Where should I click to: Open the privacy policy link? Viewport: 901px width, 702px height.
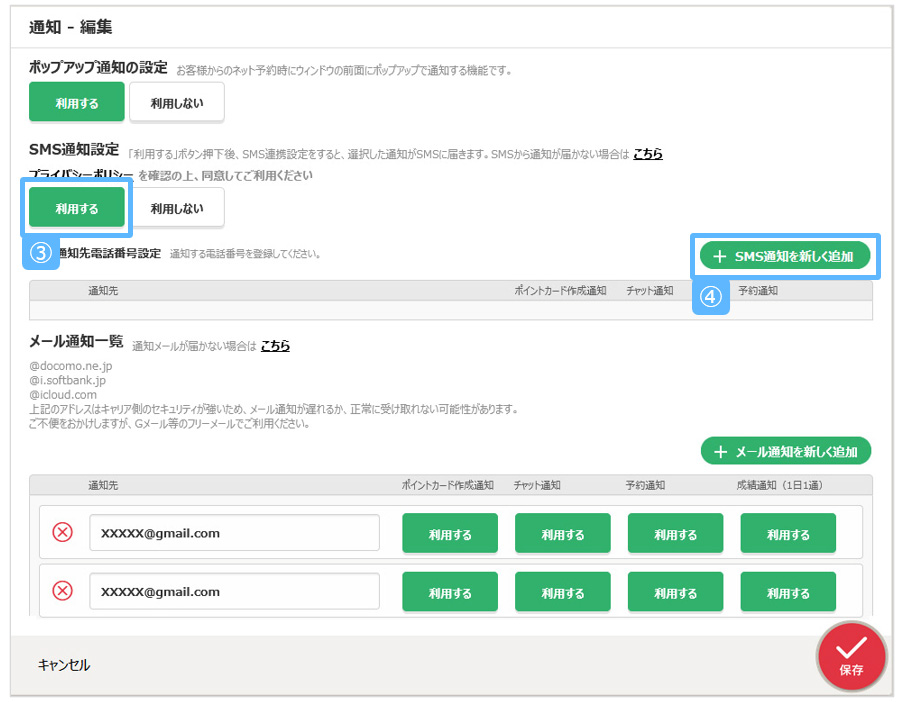click(80, 176)
